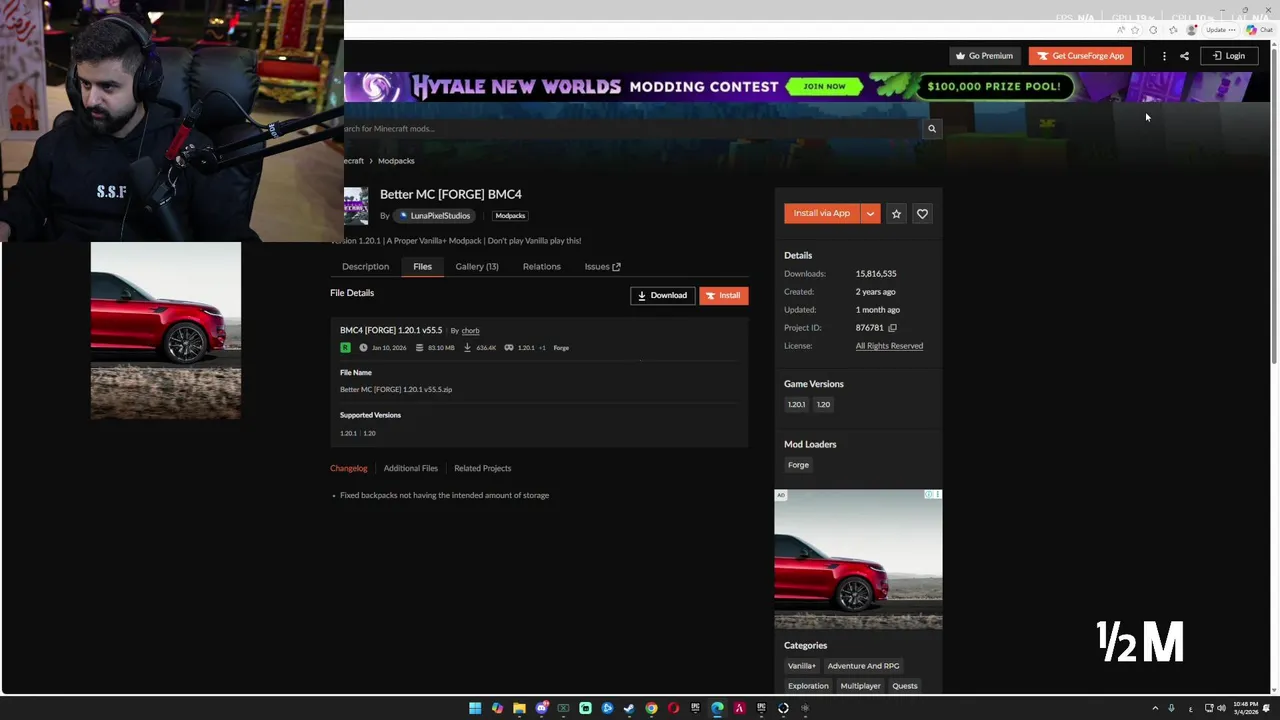Click the Quests category tag
1280x720 pixels.
pyautogui.click(x=904, y=686)
